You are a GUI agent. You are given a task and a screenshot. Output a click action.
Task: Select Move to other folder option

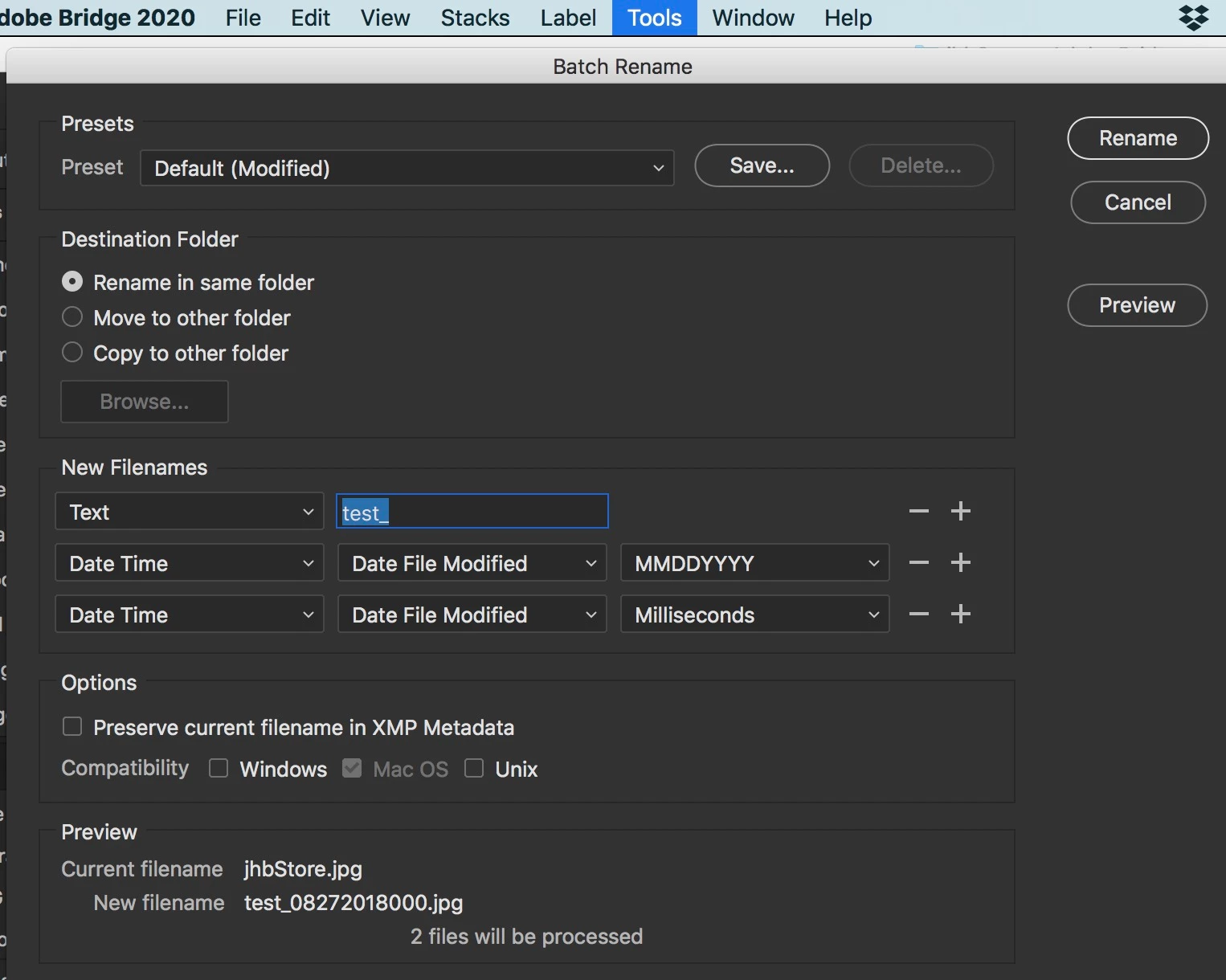pos(72,317)
